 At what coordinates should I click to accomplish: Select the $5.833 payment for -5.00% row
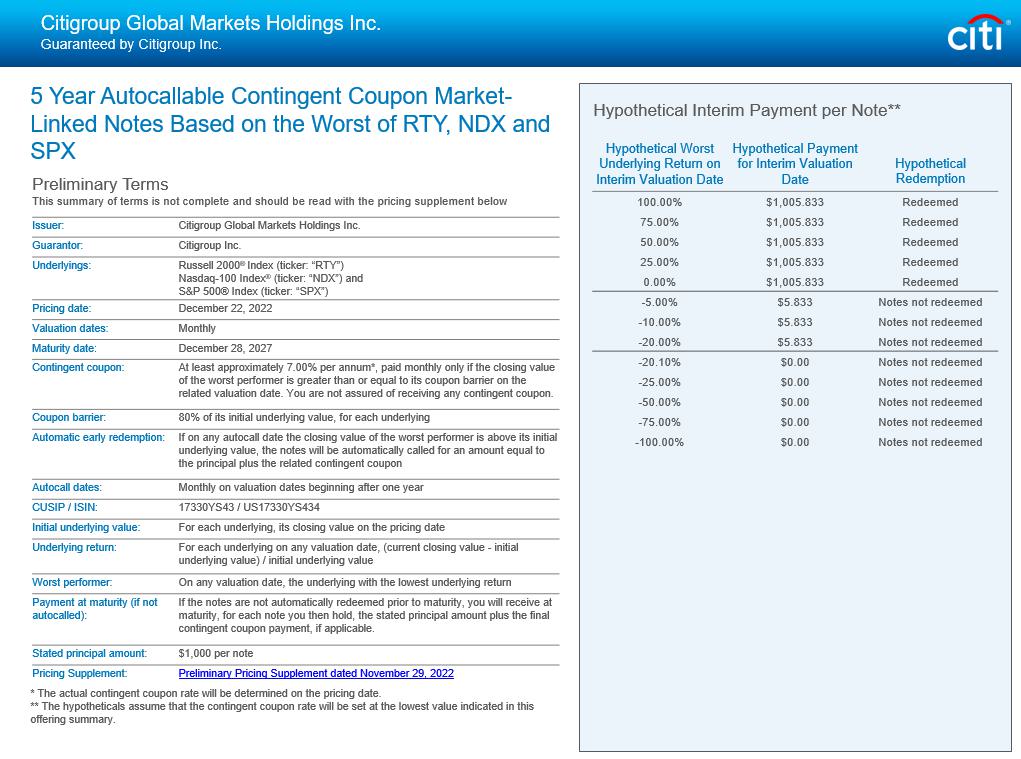[x=795, y=302]
